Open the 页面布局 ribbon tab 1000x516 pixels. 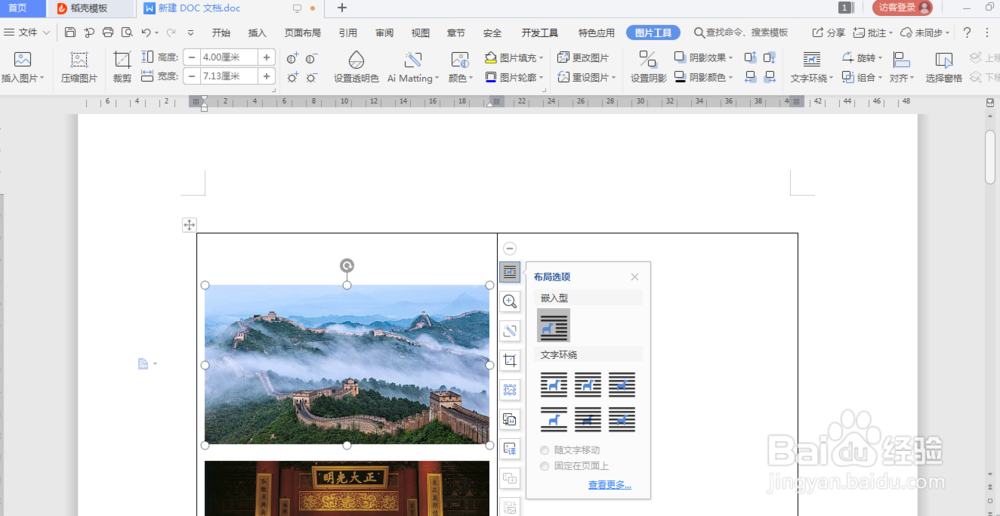click(302, 33)
